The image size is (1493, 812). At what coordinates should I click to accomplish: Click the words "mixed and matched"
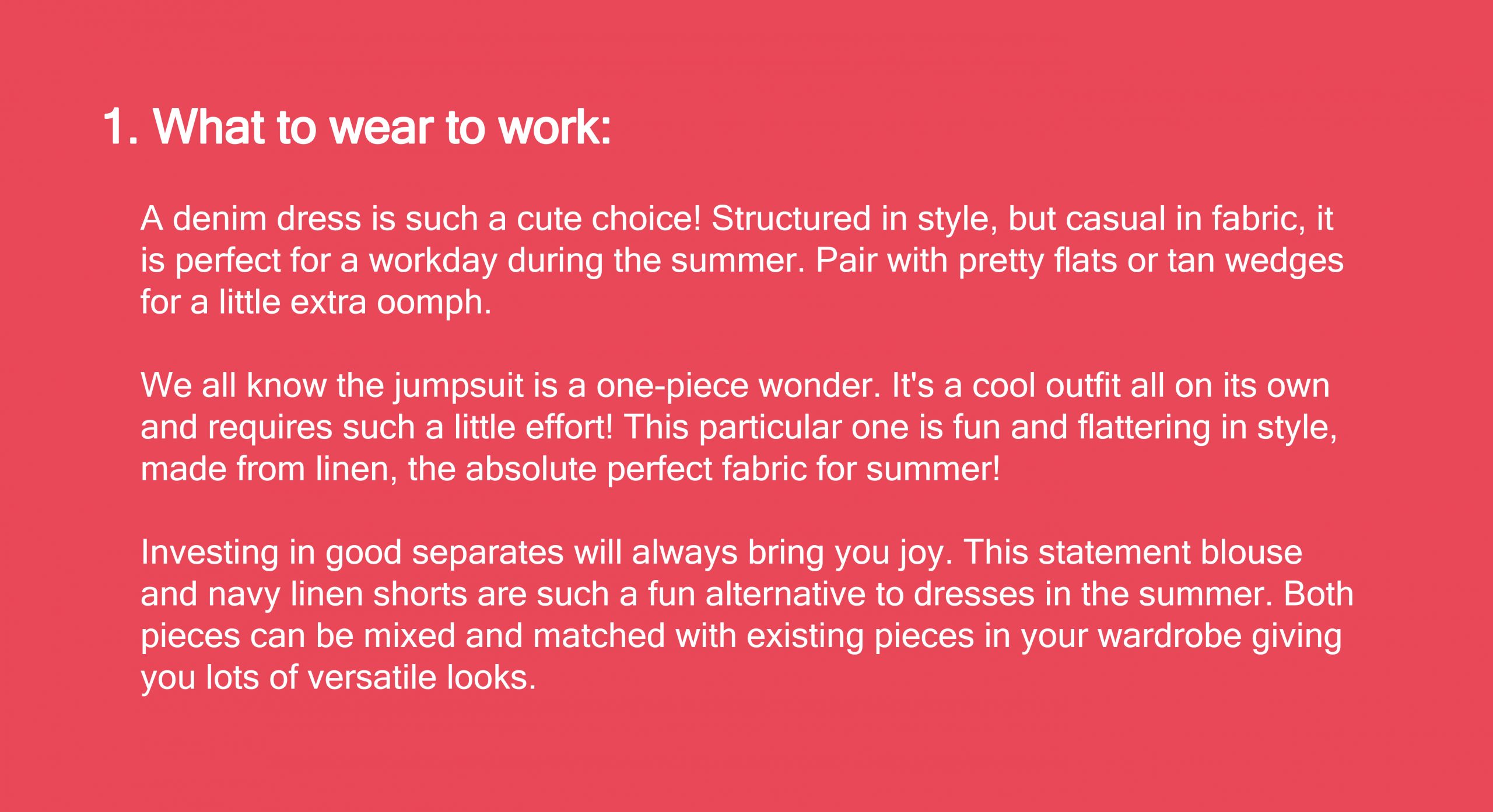[x=514, y=635]
